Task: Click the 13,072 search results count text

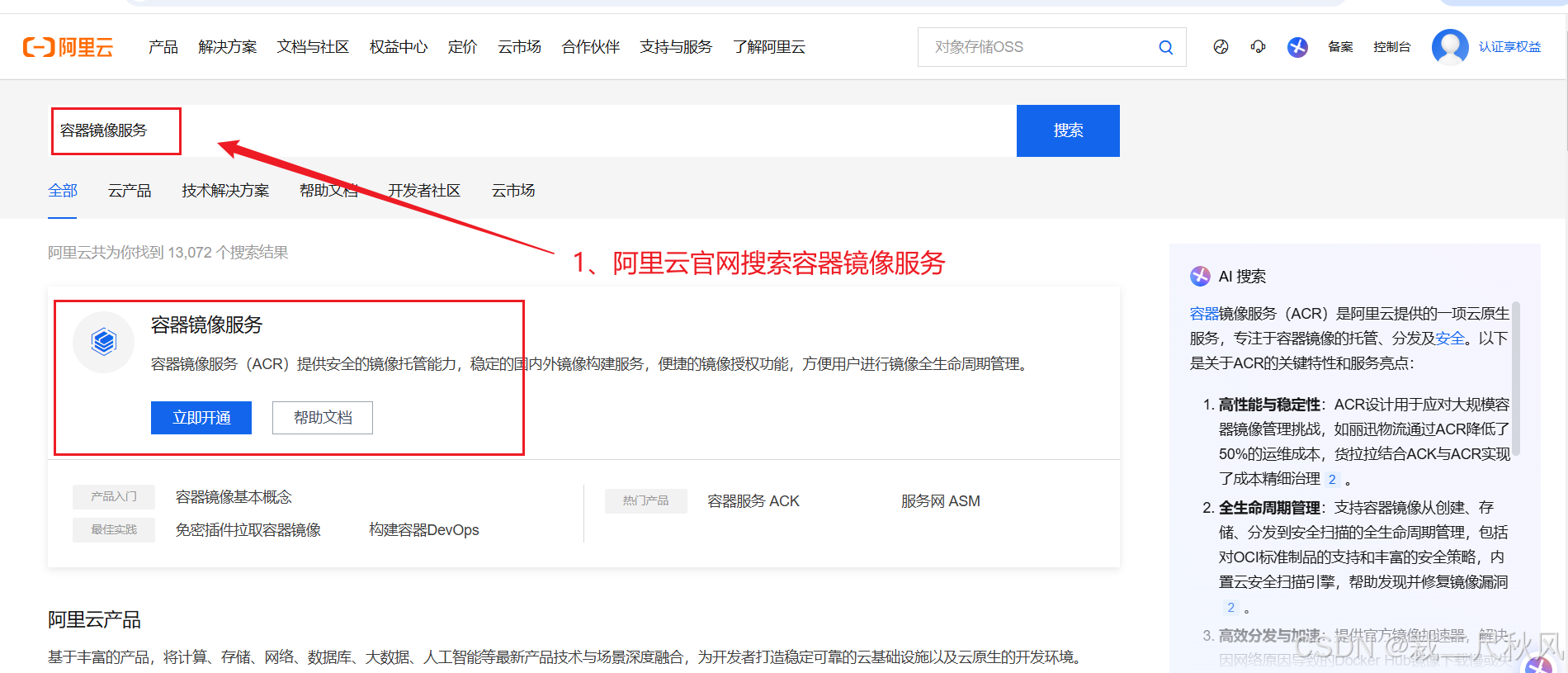Action: (x=168, y=253)
